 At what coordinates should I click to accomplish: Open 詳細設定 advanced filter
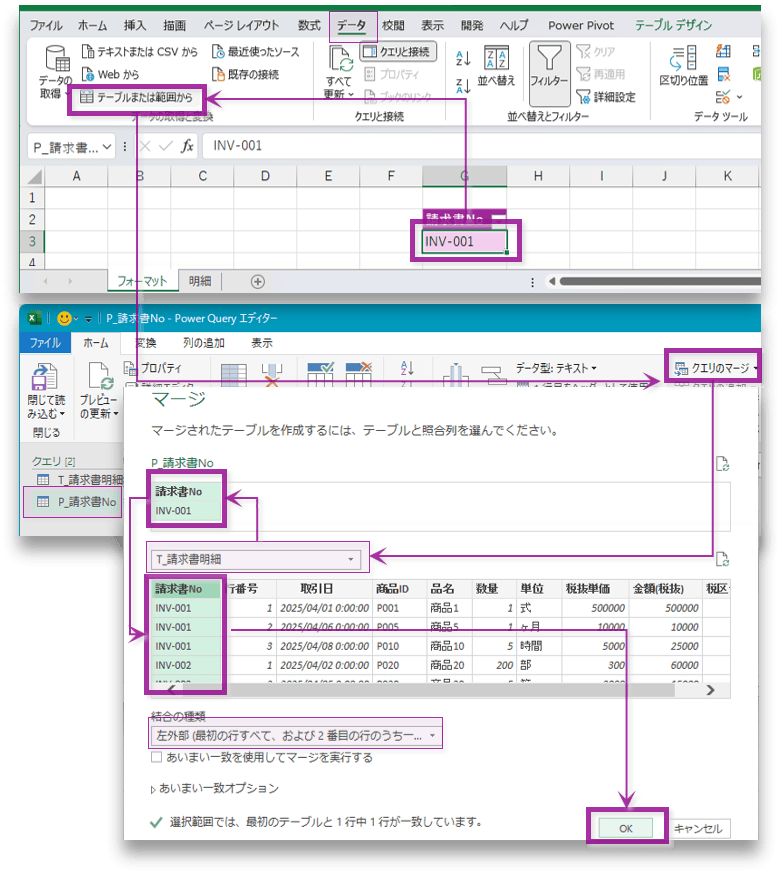pos(606,97)
